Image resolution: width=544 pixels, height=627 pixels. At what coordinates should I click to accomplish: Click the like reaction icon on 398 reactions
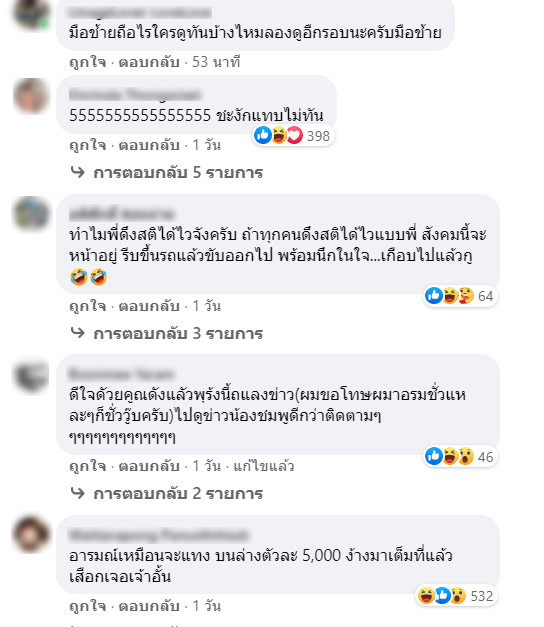(263, 136)
